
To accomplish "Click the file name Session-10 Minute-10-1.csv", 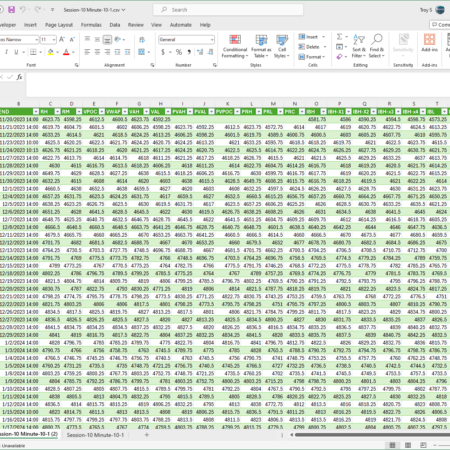I will click(92, 10).
